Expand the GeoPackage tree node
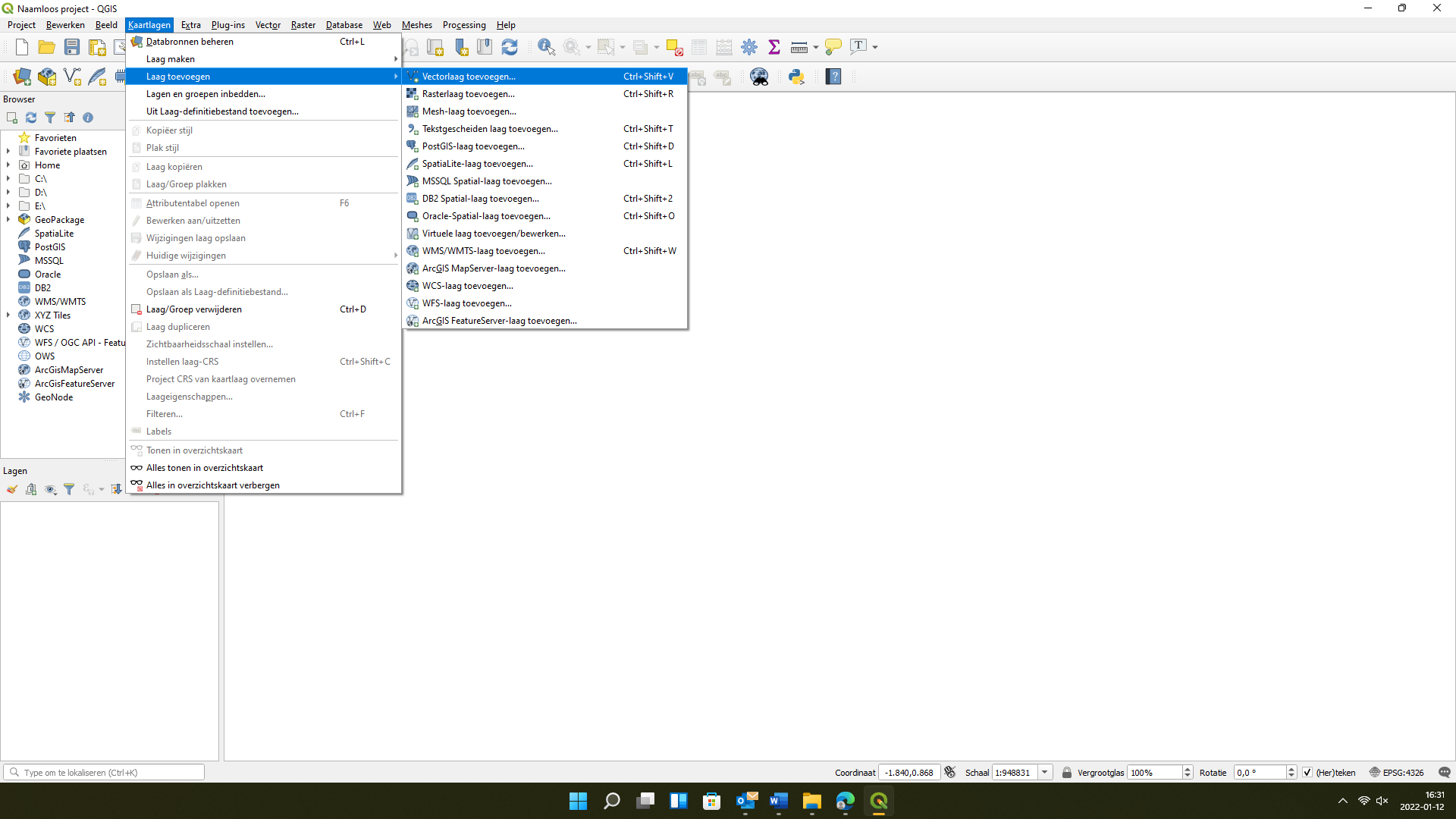This screenshot has height=819, width=1456. 8,220
